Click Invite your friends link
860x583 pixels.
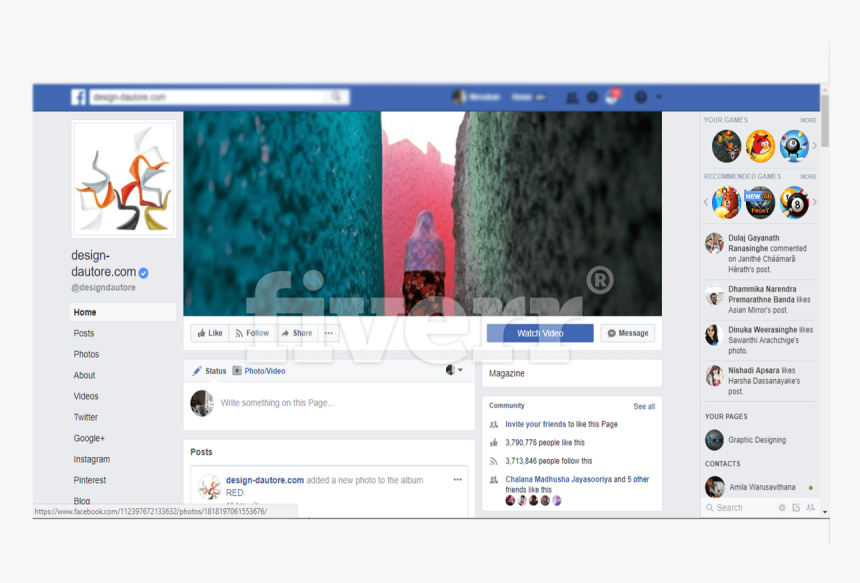(x=535, y=424)
